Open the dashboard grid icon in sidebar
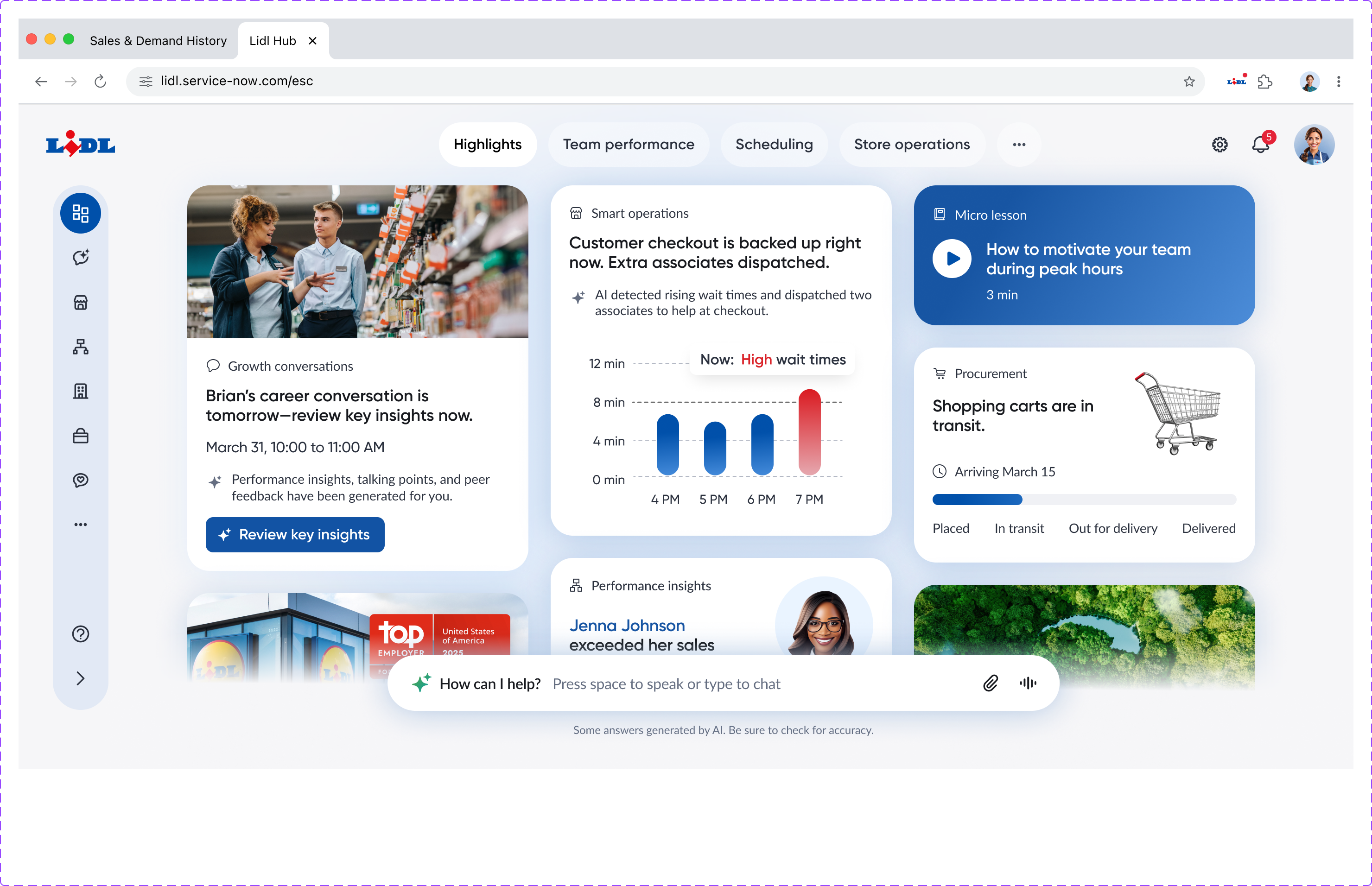This screenshot has width=1372, height=886. click(x=81, y=214)
